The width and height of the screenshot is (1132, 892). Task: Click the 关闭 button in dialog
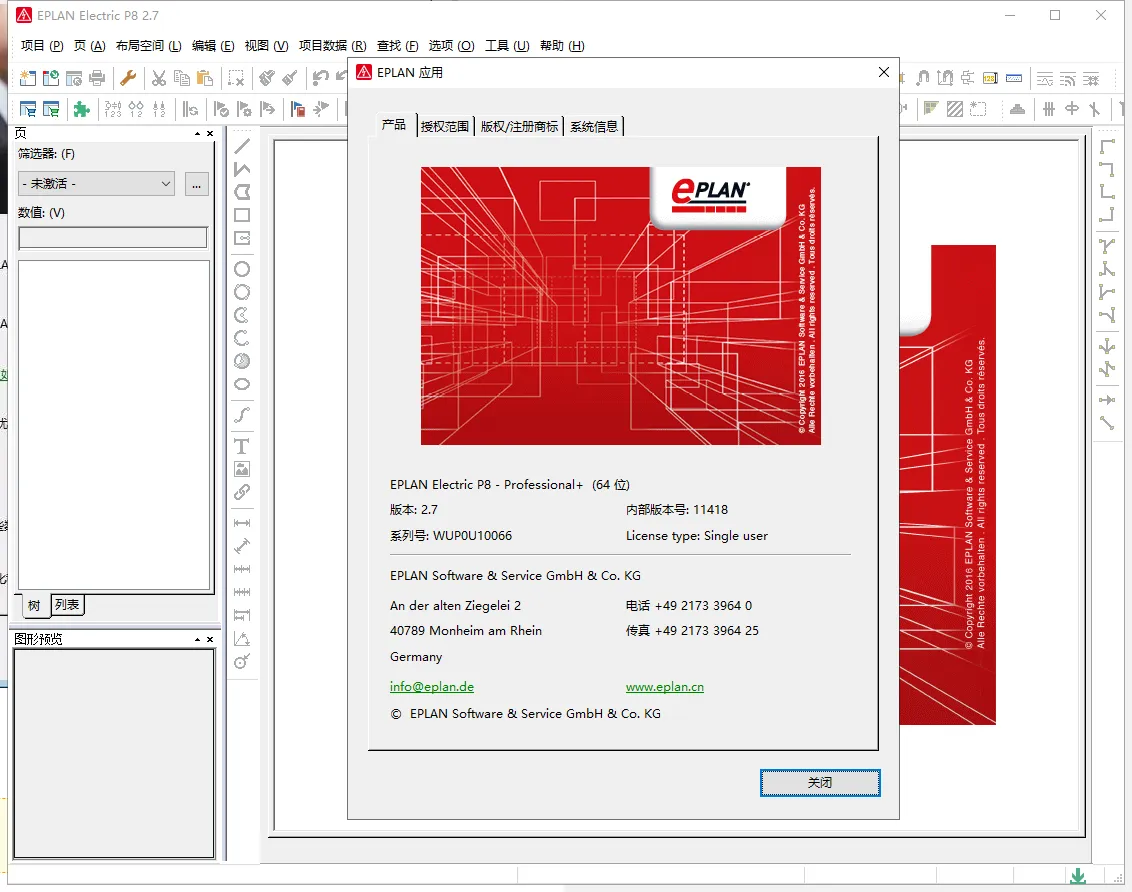tap(820, 782)
